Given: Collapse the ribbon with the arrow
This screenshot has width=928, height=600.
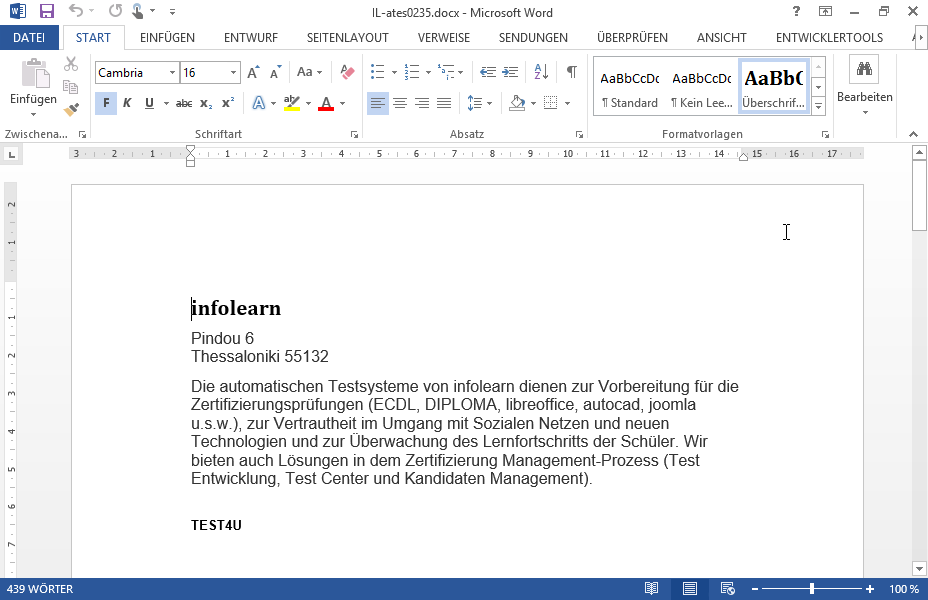Looking at the screenshot, I should (x=913, y=135).
